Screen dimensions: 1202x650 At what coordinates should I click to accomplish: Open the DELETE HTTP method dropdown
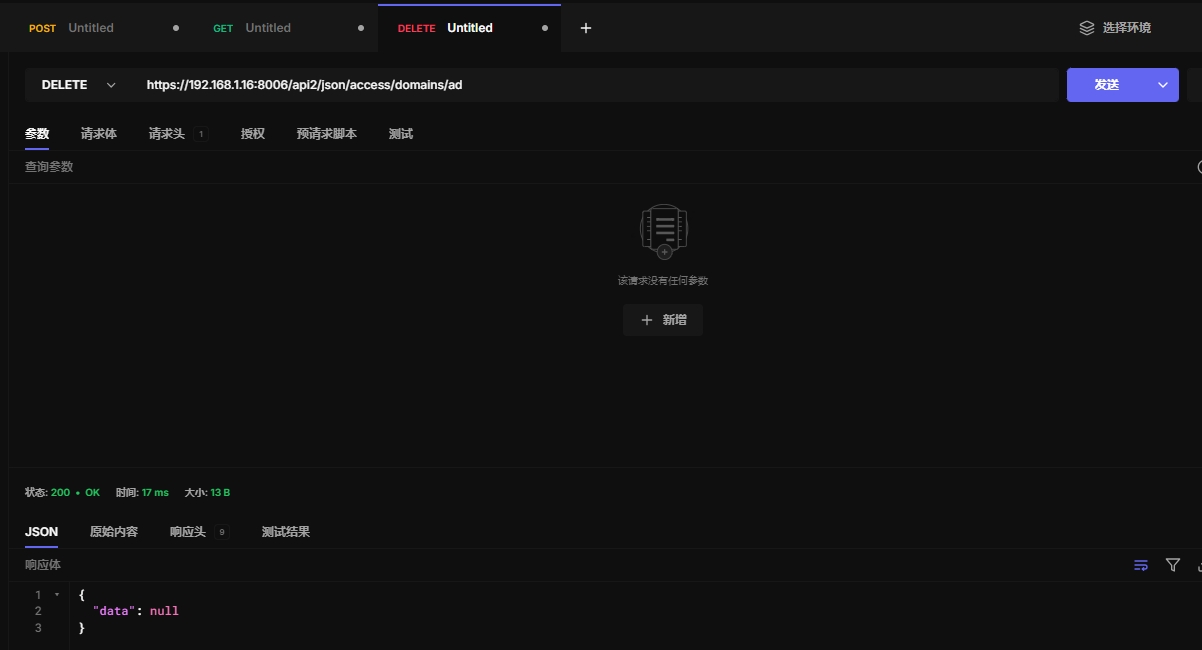coord(78,85)
